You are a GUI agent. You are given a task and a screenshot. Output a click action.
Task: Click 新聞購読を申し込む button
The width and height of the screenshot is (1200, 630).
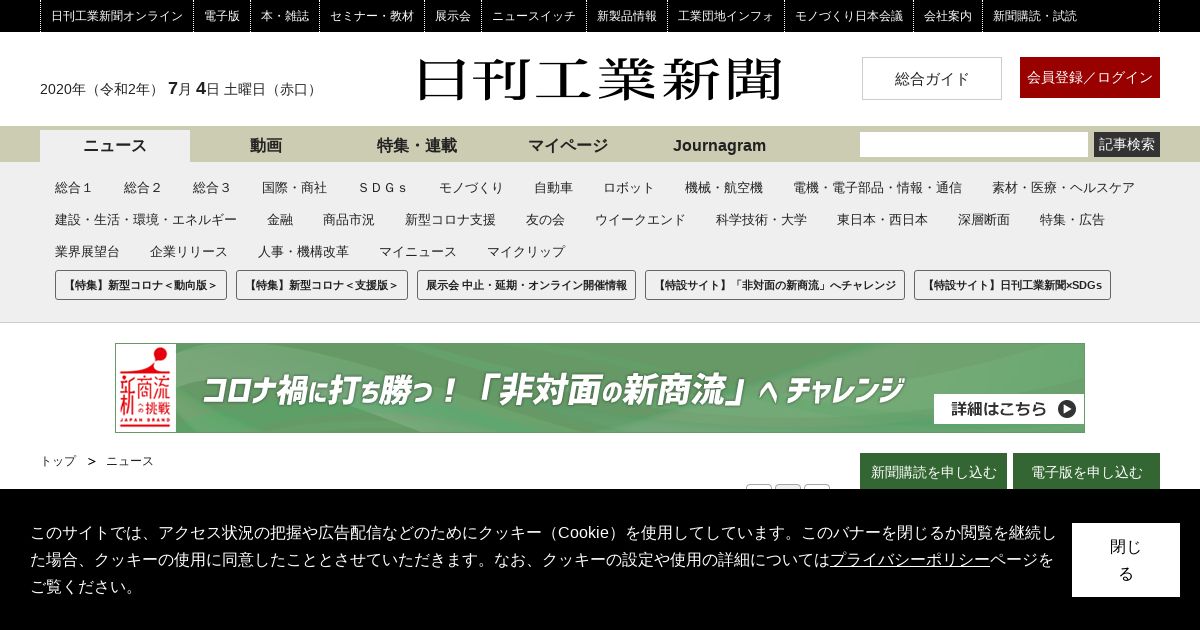tap(933, 471)
